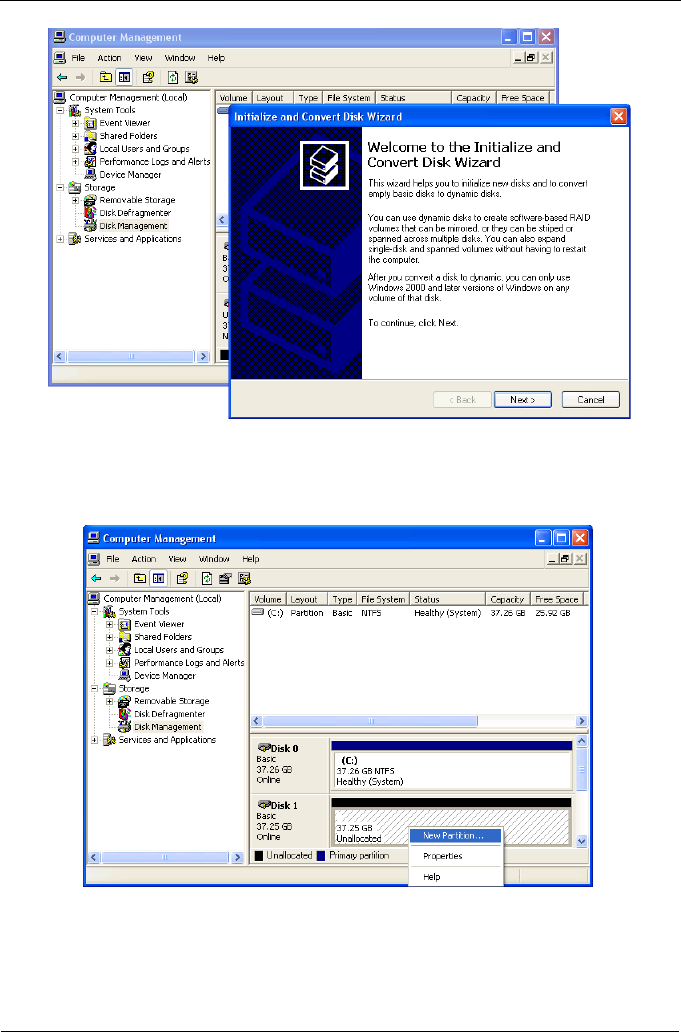Select Help in the Disk 1 context menu
This screenshot has height=1032, width=681.
[x=432, y=877]
